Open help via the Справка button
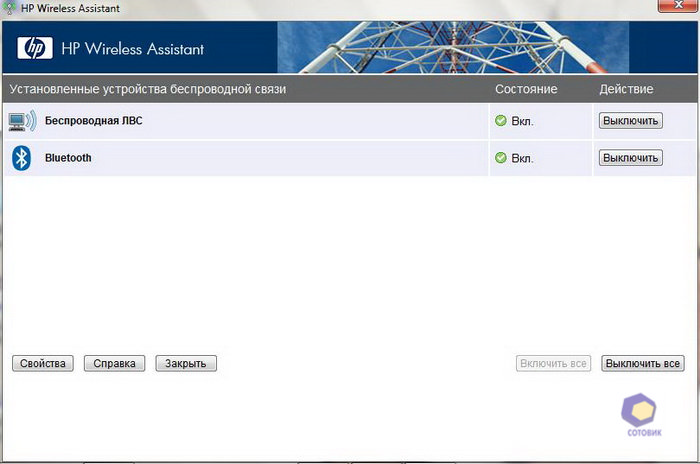 (115, 363)
